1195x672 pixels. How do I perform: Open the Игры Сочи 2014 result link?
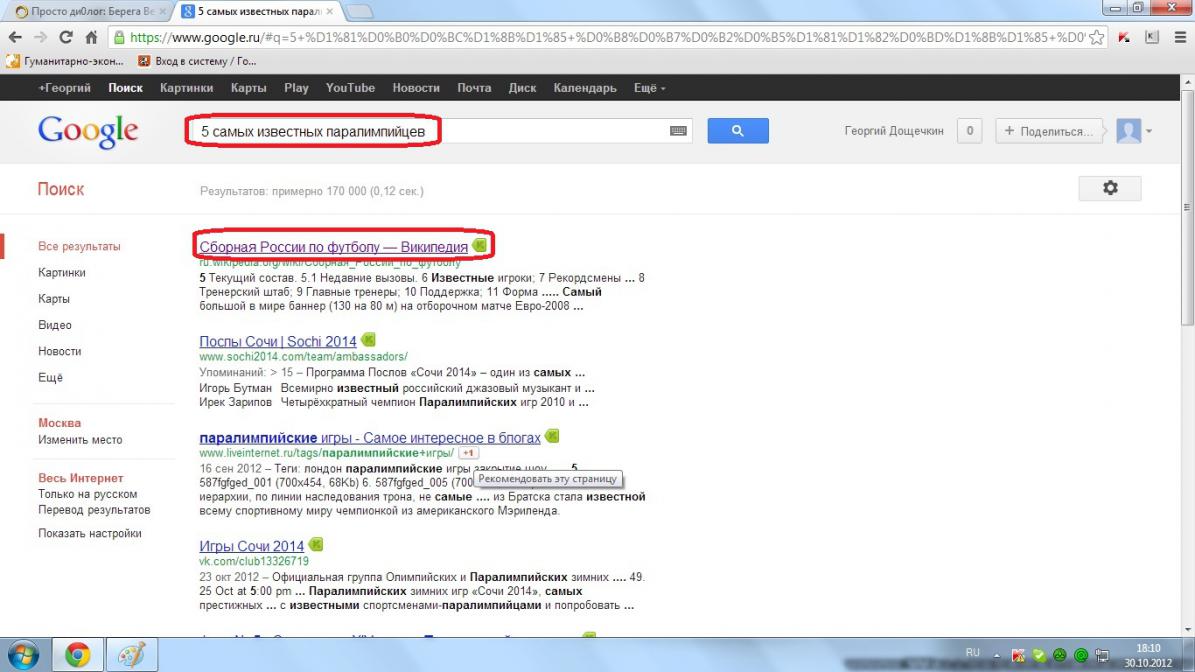coord(251,546)
